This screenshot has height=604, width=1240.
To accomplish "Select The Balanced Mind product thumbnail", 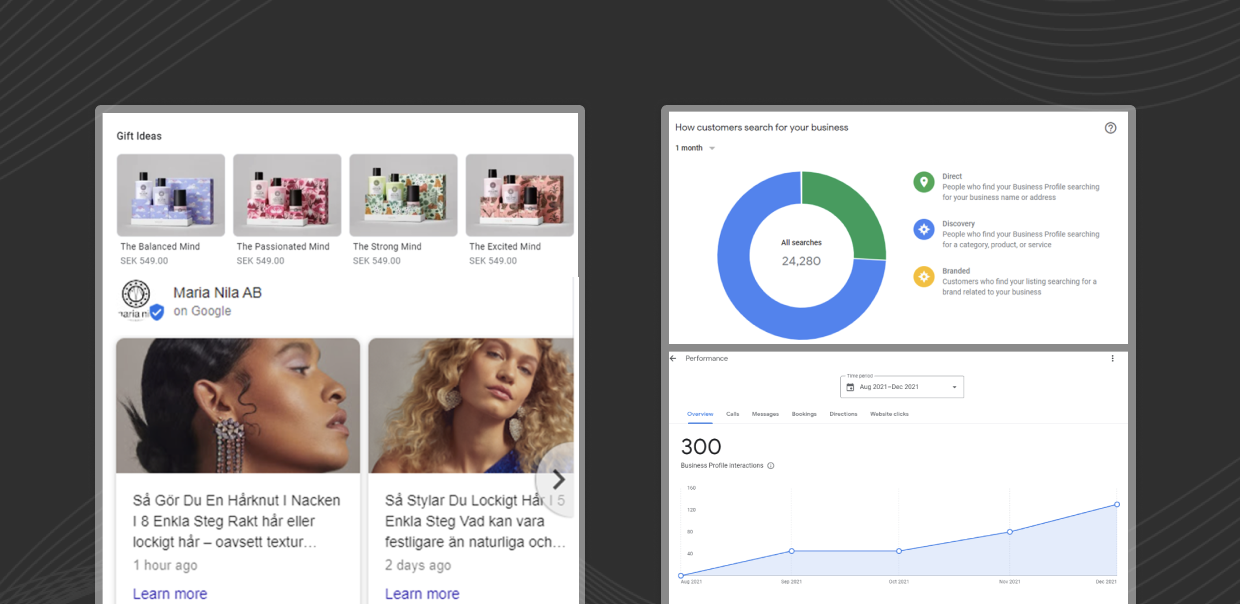I will [x=170, y=195].
